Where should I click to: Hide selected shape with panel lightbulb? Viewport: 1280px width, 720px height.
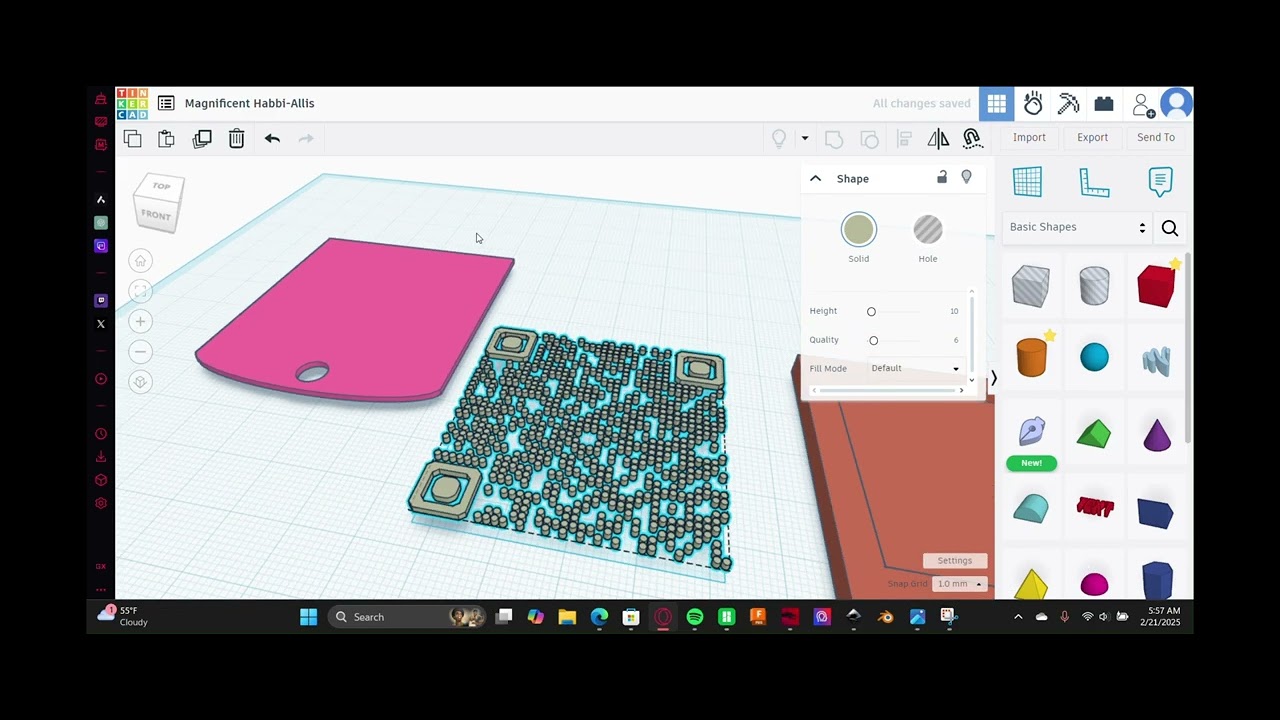tap(966, 177)
